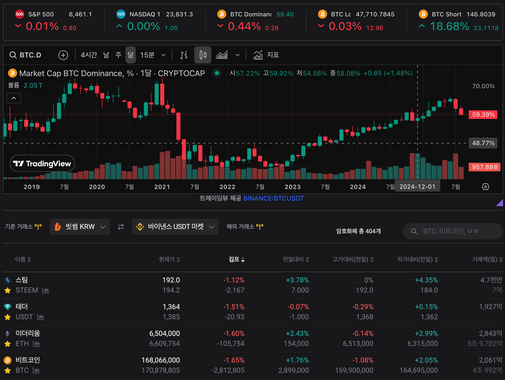Select the bars chart style icon

point(184,55)
